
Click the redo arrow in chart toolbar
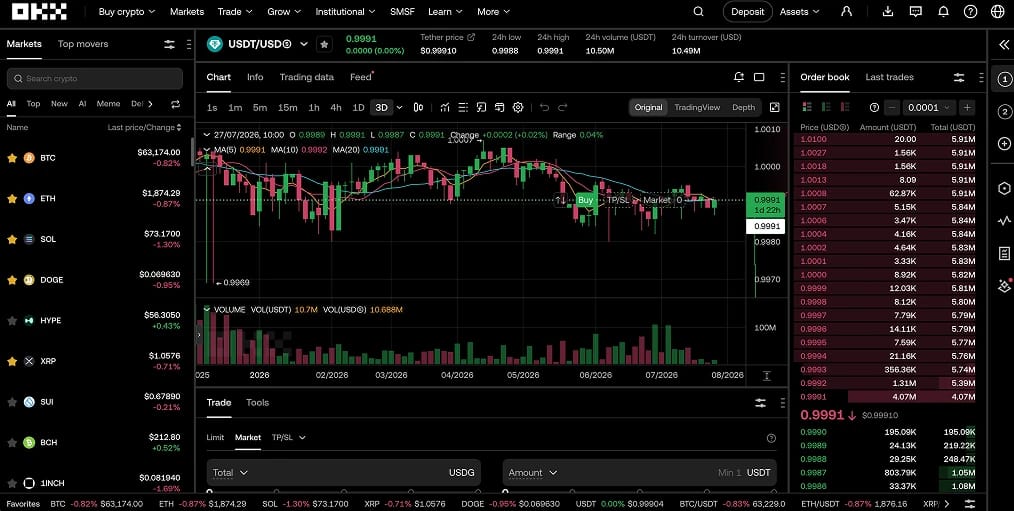tap(563, 107)
